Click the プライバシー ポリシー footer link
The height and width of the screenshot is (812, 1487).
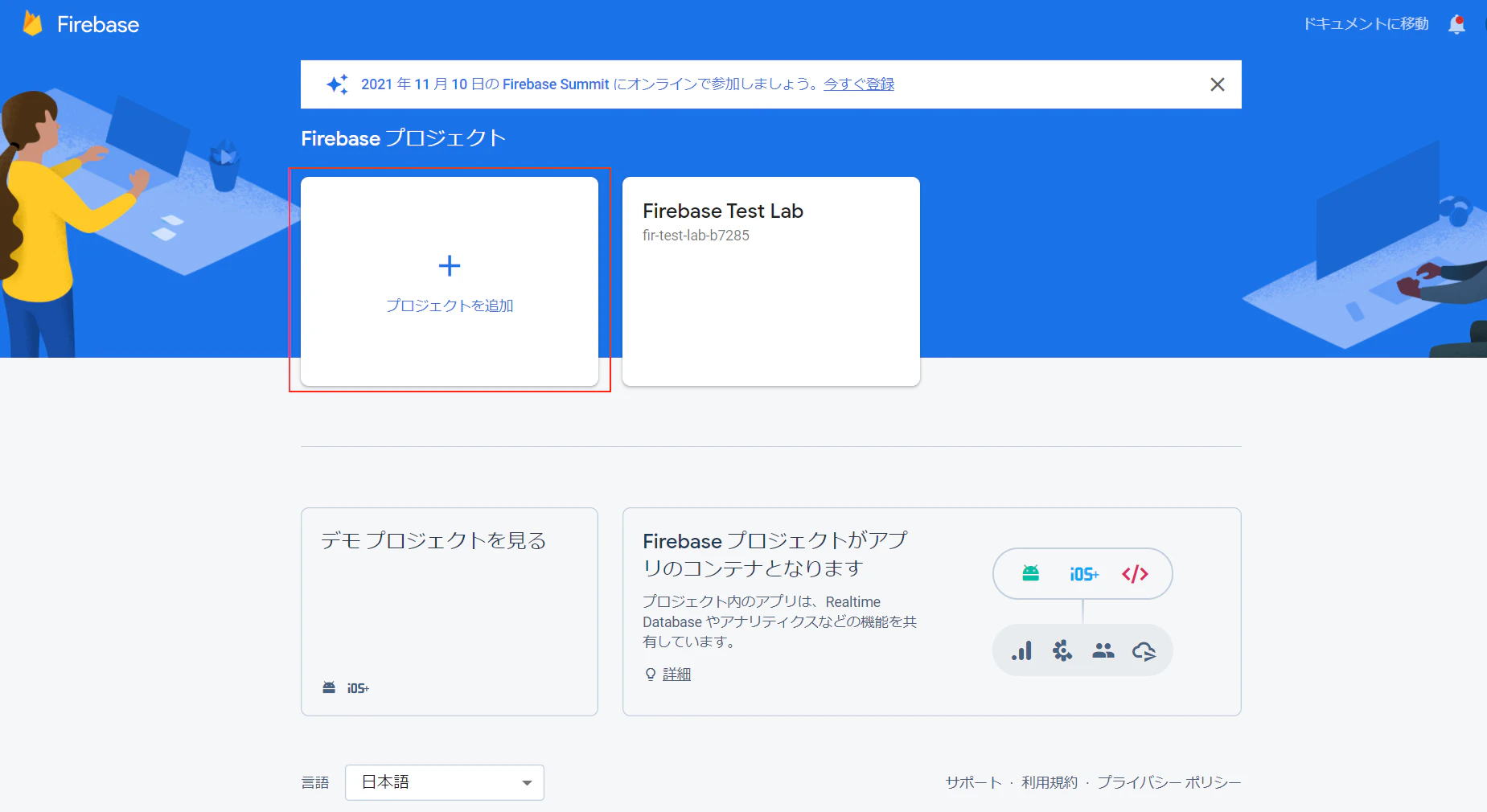tap(1169, 782)
